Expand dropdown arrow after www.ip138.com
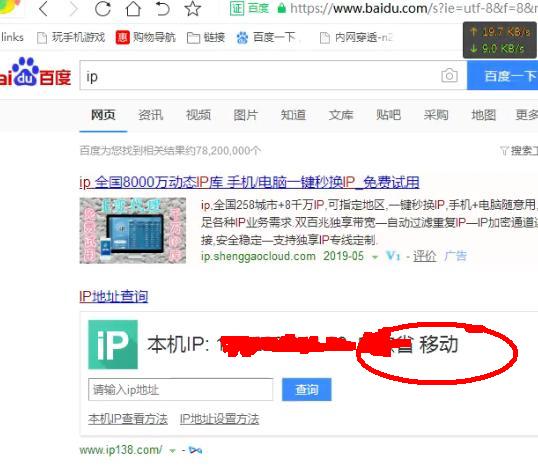This screenshot has width=538, height=466. (172, 451)
